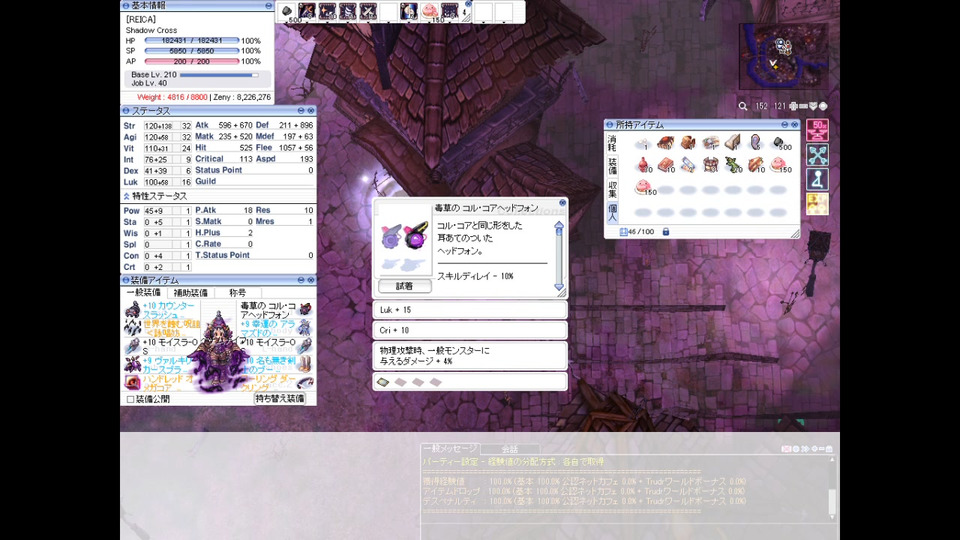Minimize the ステータス window

301,111
